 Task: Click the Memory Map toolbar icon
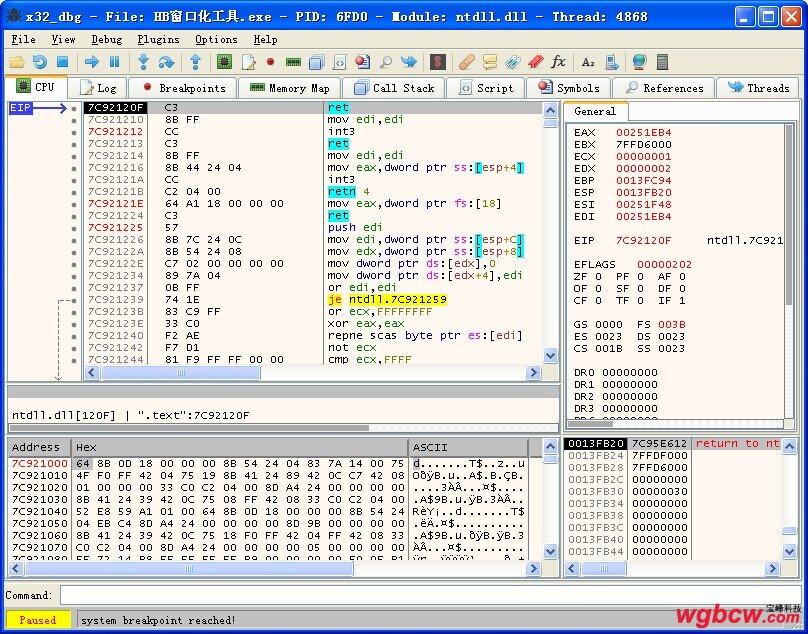coord(293,62)
